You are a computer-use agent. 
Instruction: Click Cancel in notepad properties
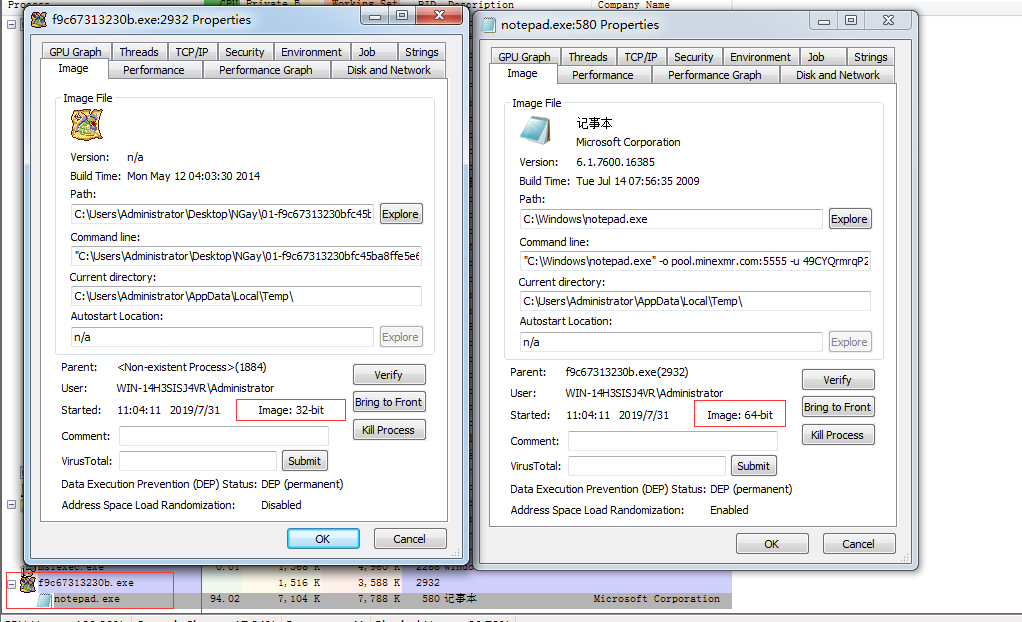pos(859,544)
